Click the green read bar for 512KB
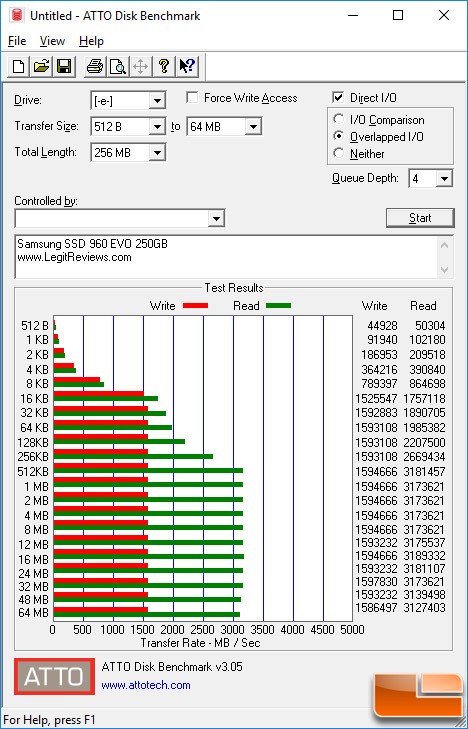Screen dimensions: 468x729 click(x=148, y=471)
